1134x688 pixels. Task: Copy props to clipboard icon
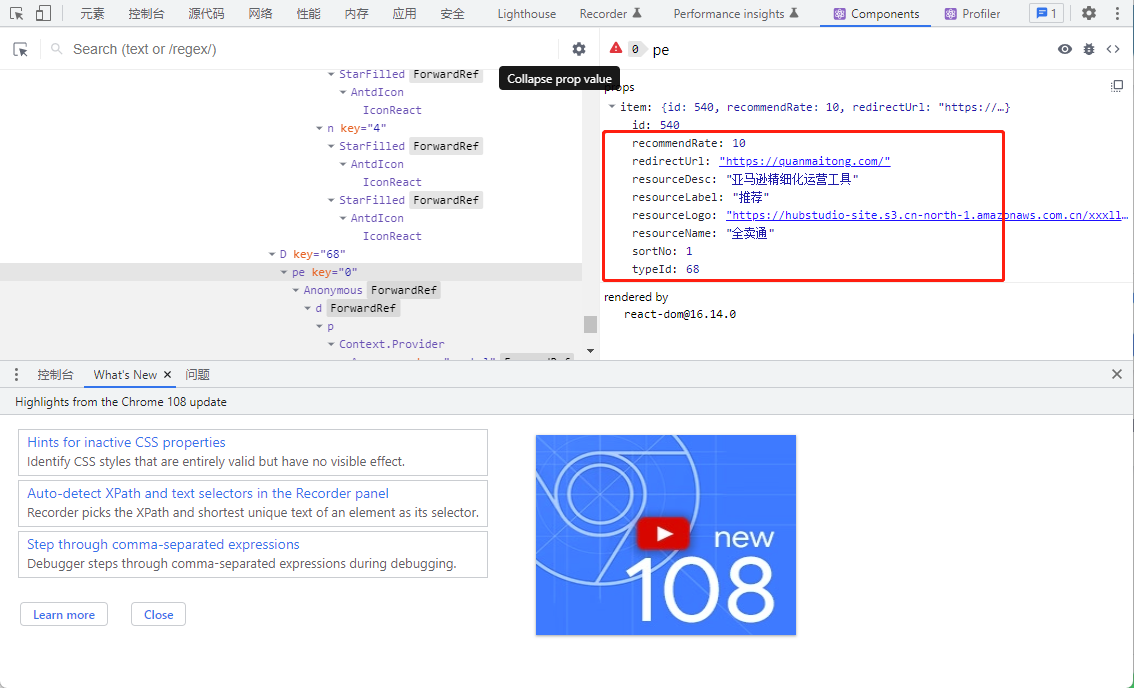(1117, 86)
